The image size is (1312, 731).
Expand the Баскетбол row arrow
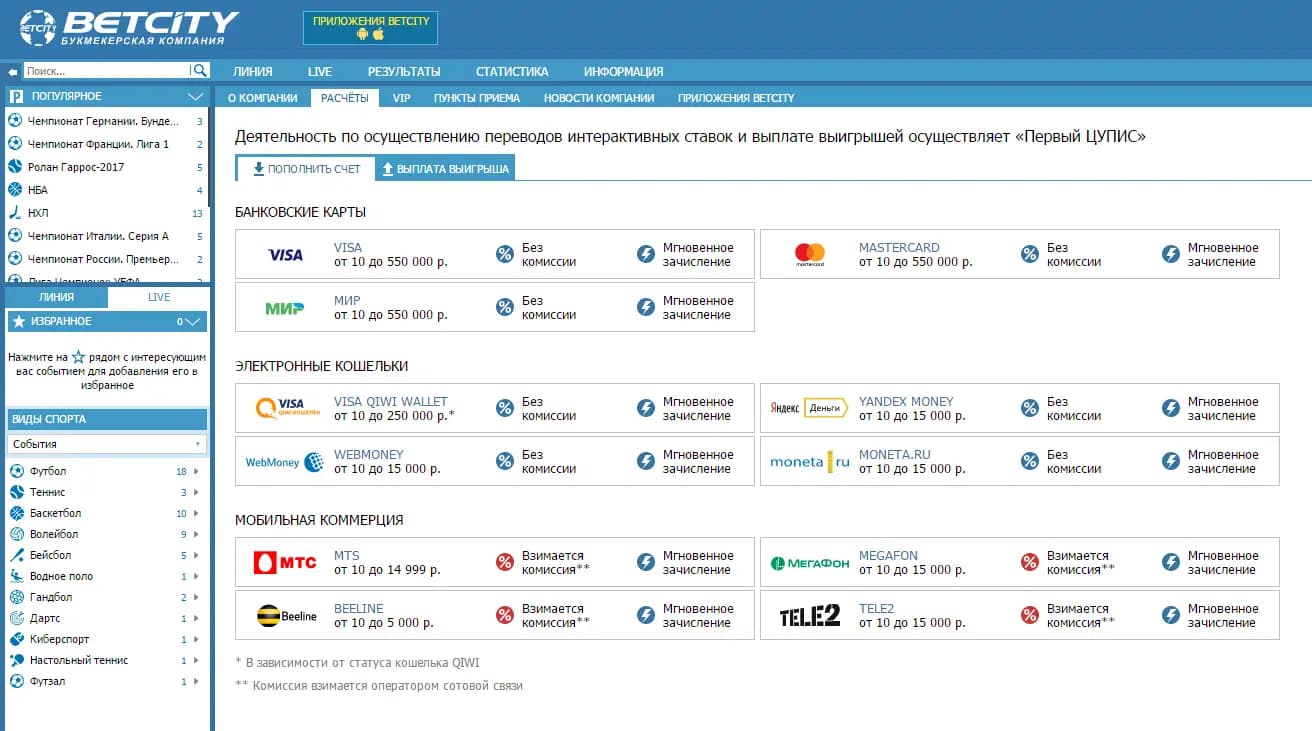tap(196, 513)
